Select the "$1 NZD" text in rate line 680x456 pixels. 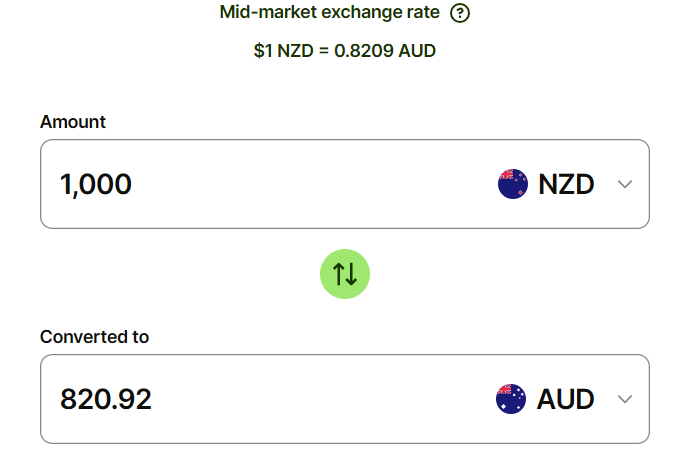[x=284, y=50]
